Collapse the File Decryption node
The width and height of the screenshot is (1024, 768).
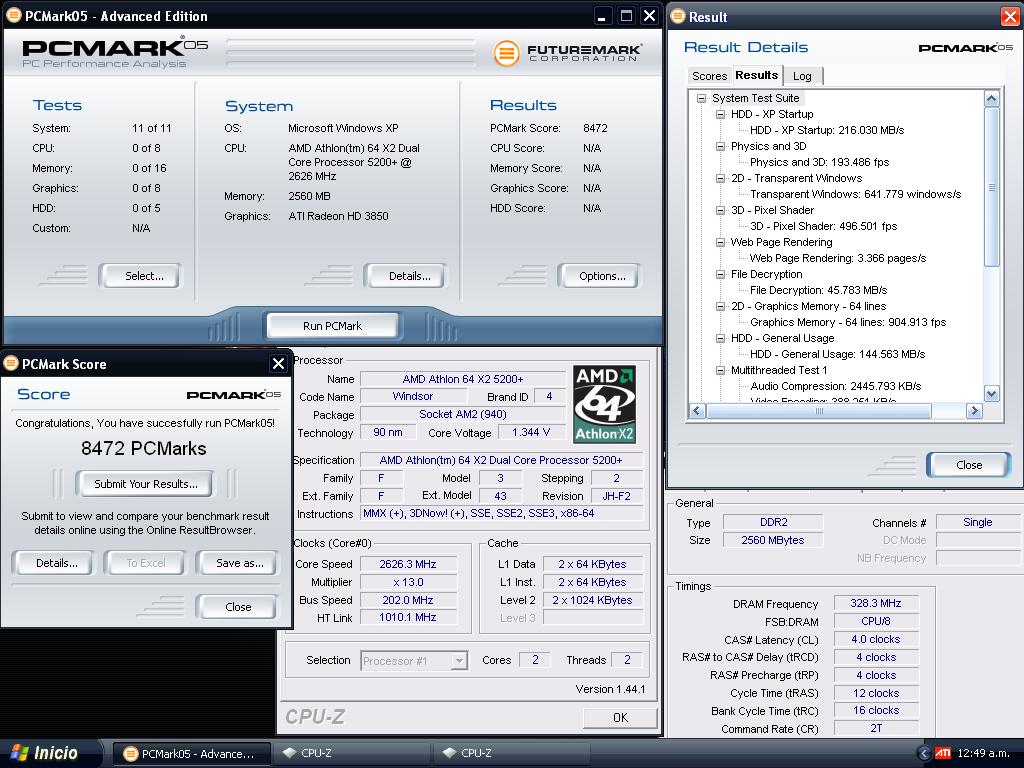click(x=720, y=274)
